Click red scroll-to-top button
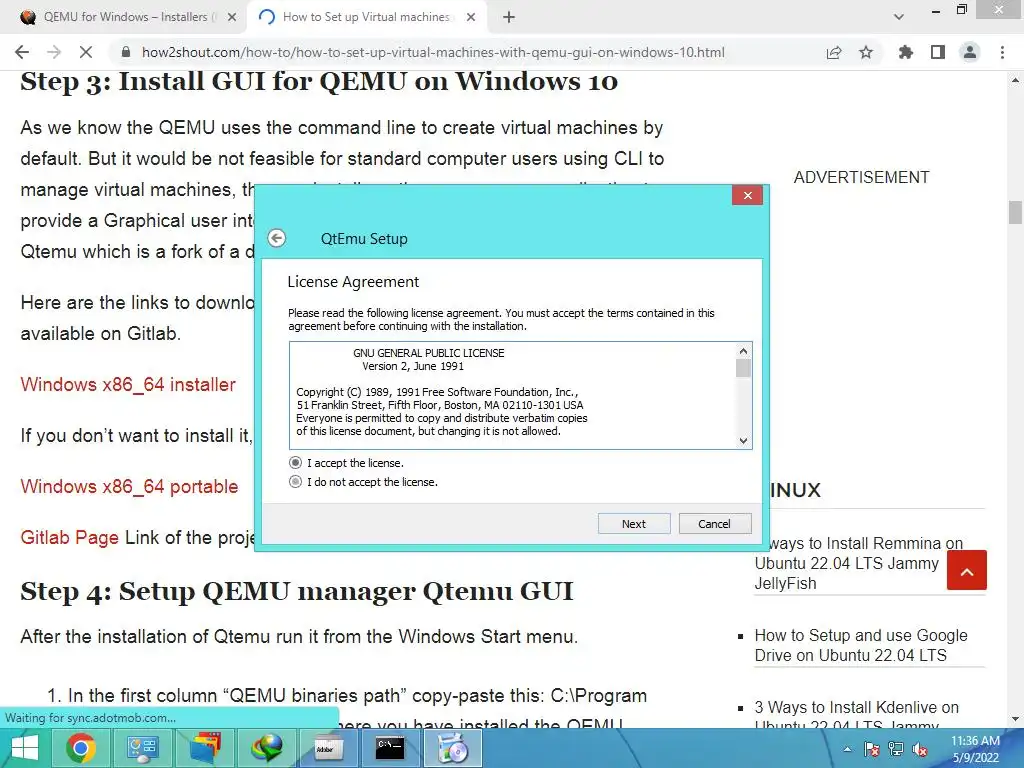1024x768 pixels. [967, 570]
